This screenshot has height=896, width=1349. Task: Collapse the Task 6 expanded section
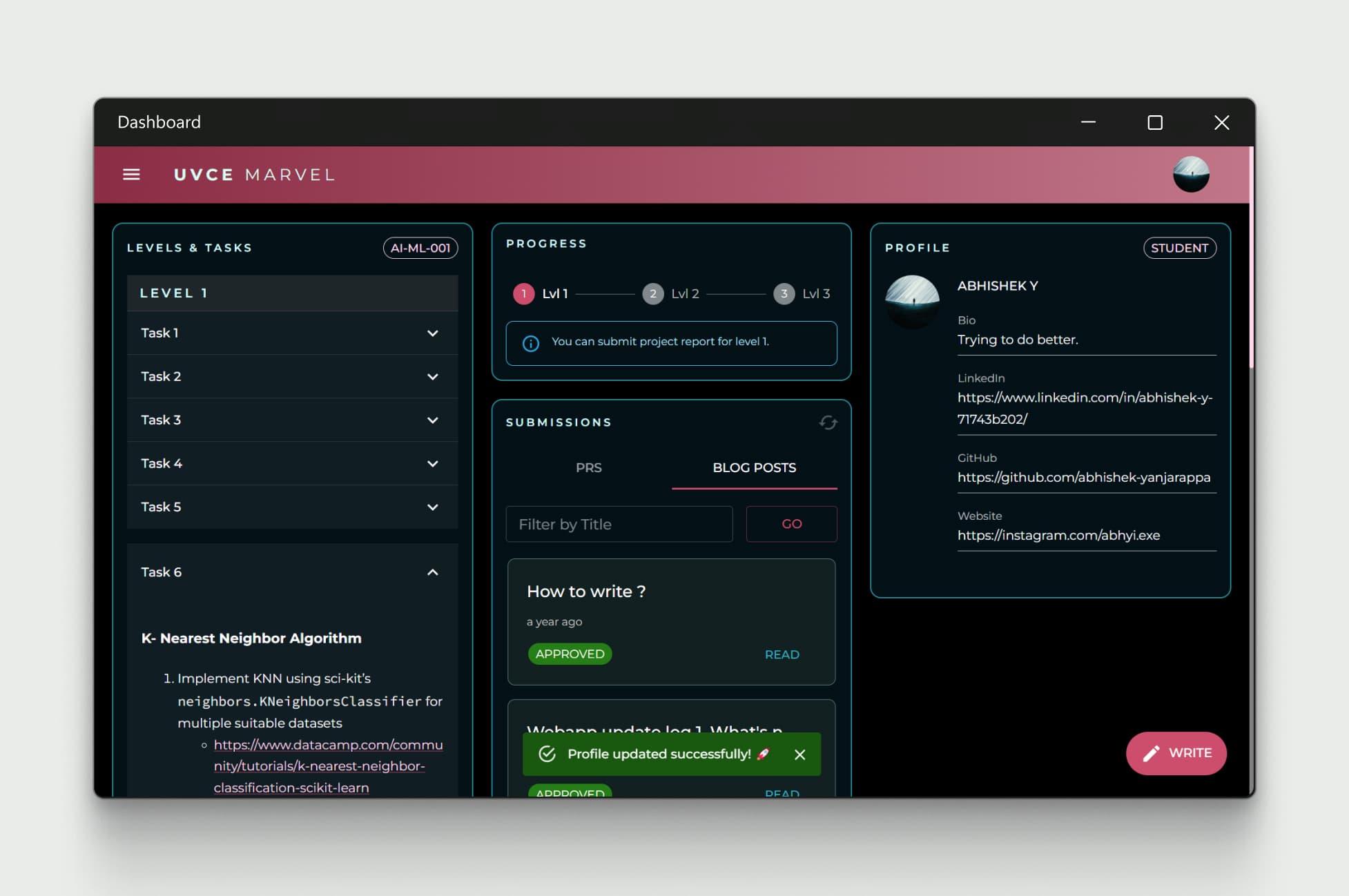tap(432, 572)
